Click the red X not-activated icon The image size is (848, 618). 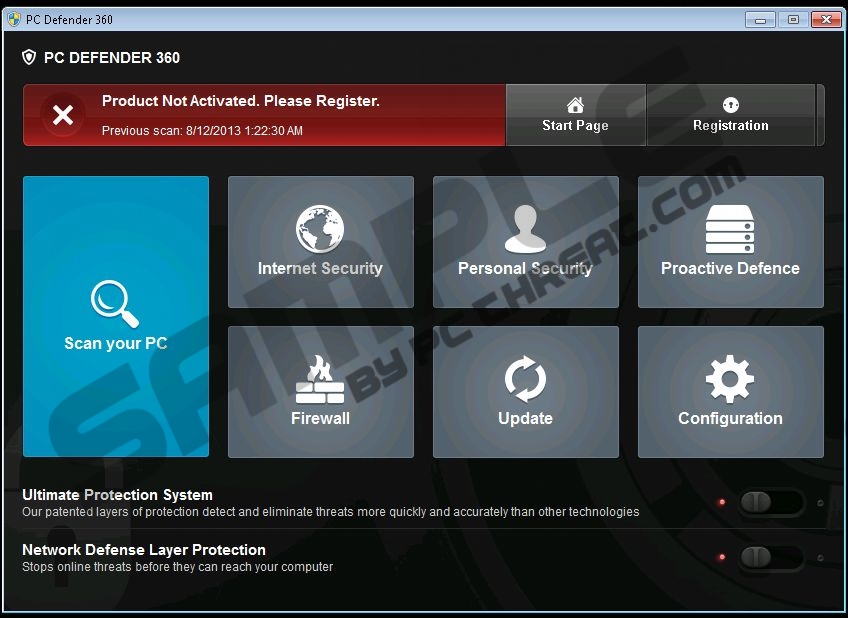click(x=63, y=115)
